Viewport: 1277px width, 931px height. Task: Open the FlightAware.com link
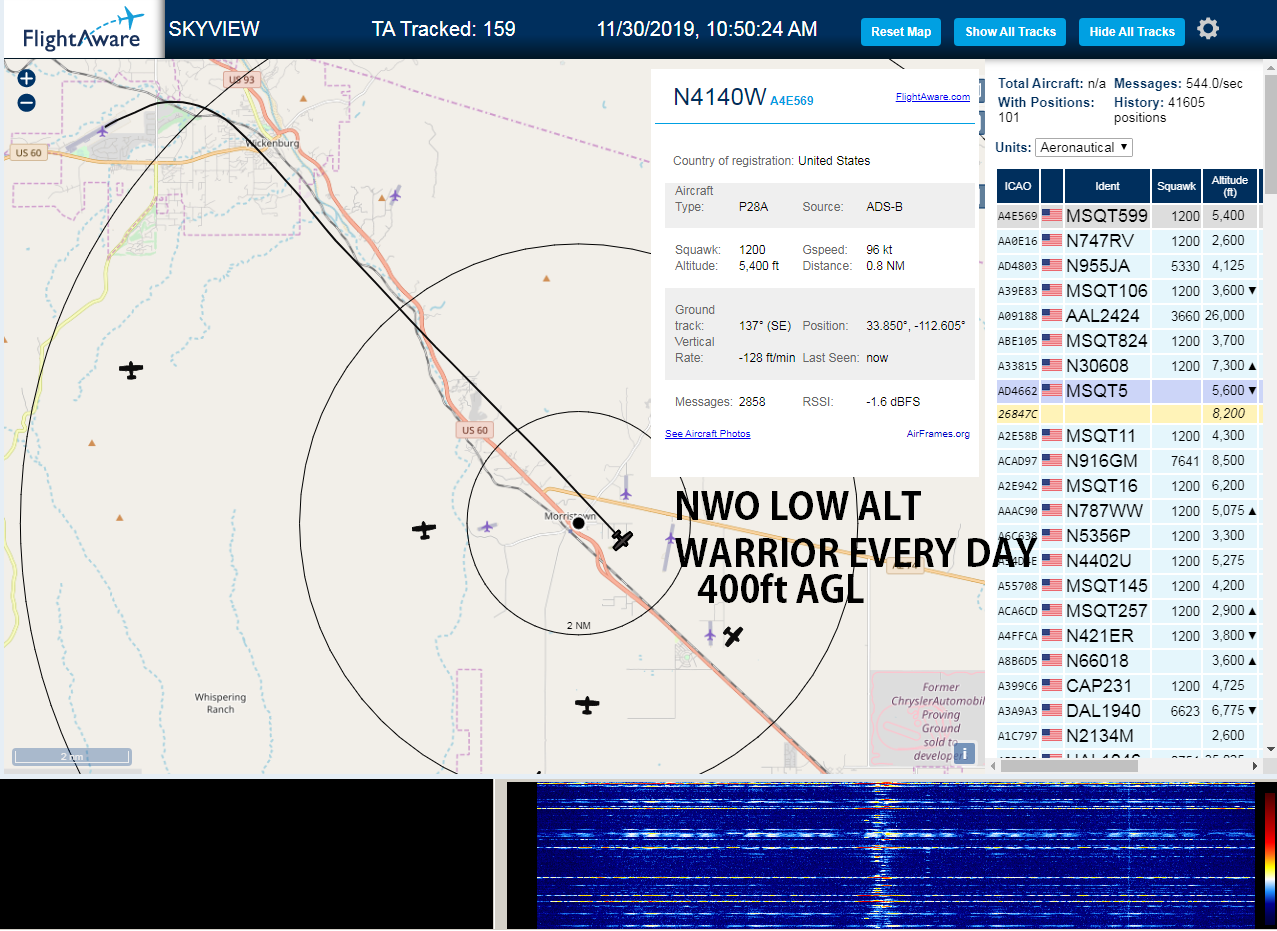[x=933, y=97]
